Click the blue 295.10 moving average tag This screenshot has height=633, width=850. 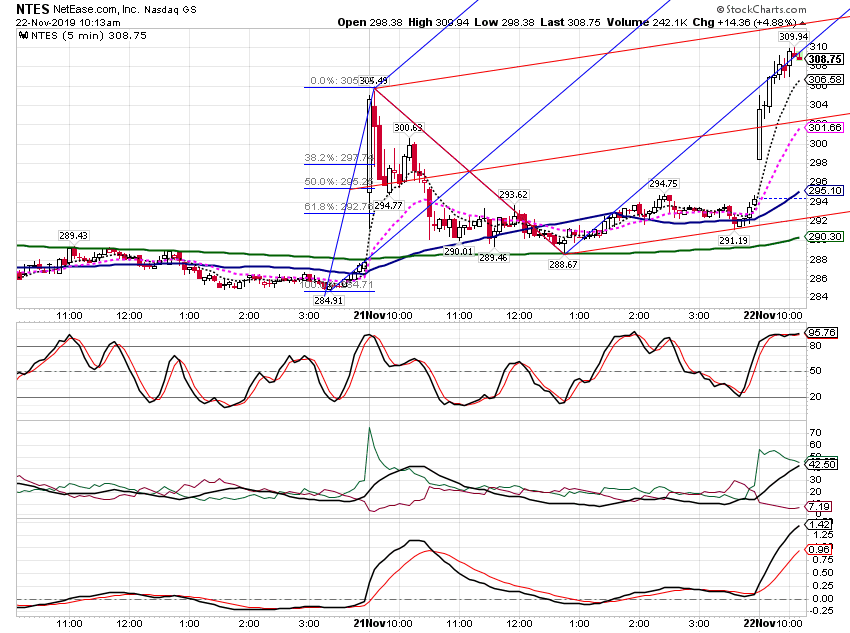[x=825, y=191]
